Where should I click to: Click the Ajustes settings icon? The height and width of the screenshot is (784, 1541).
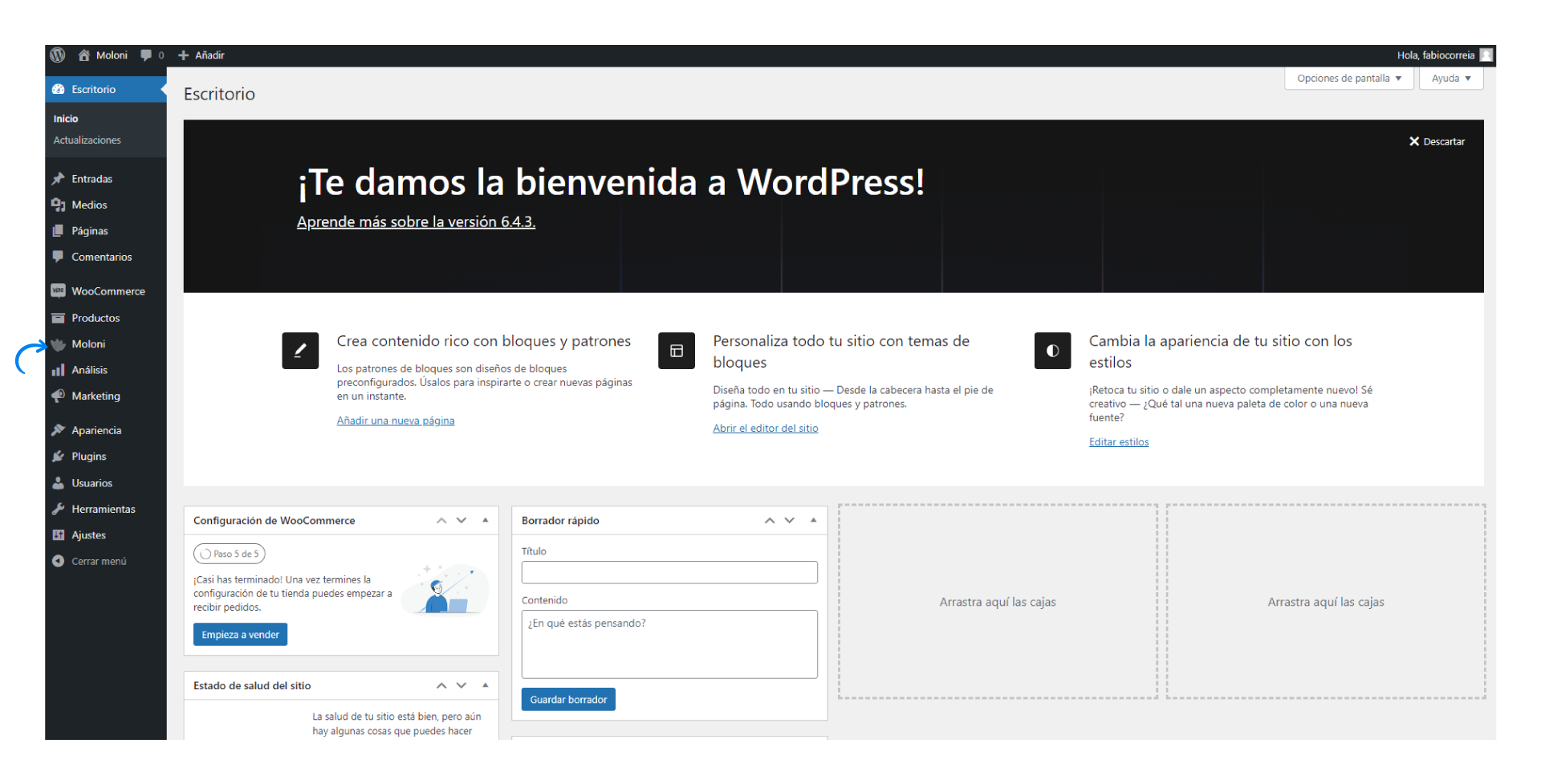[x=59, y=534]
